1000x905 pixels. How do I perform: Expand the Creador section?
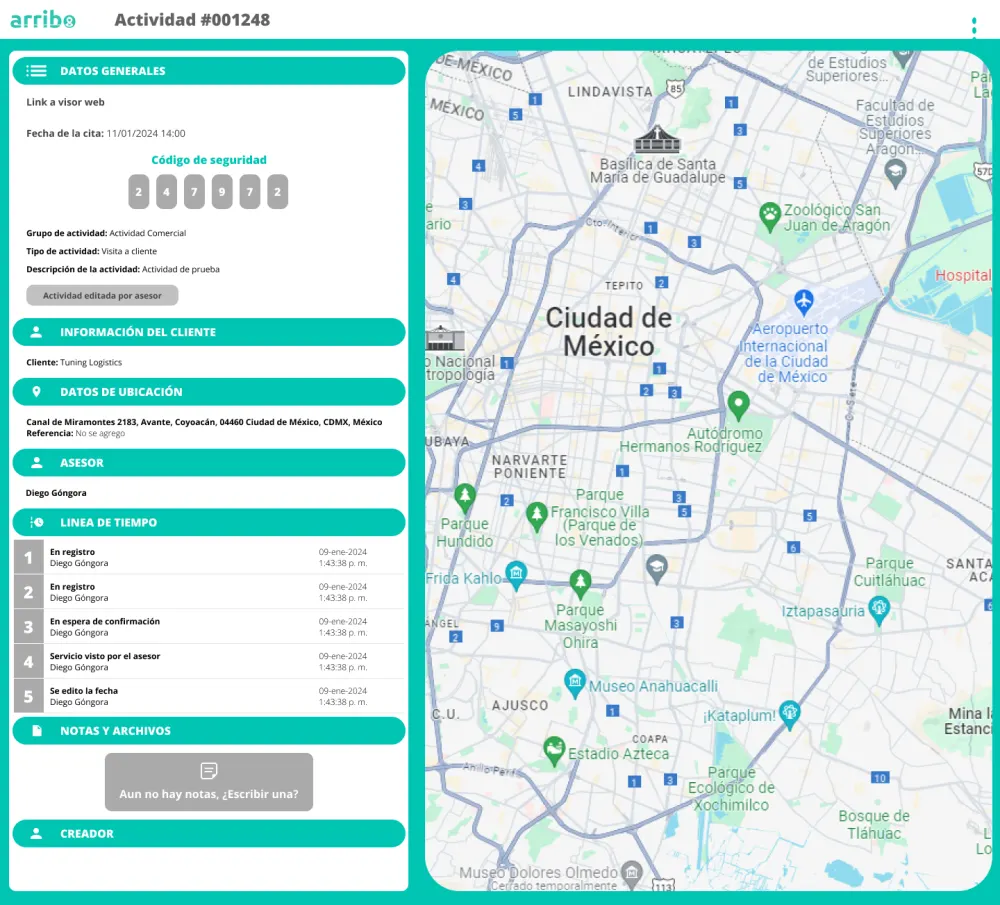pyautogui.click(x=209, y=833)
